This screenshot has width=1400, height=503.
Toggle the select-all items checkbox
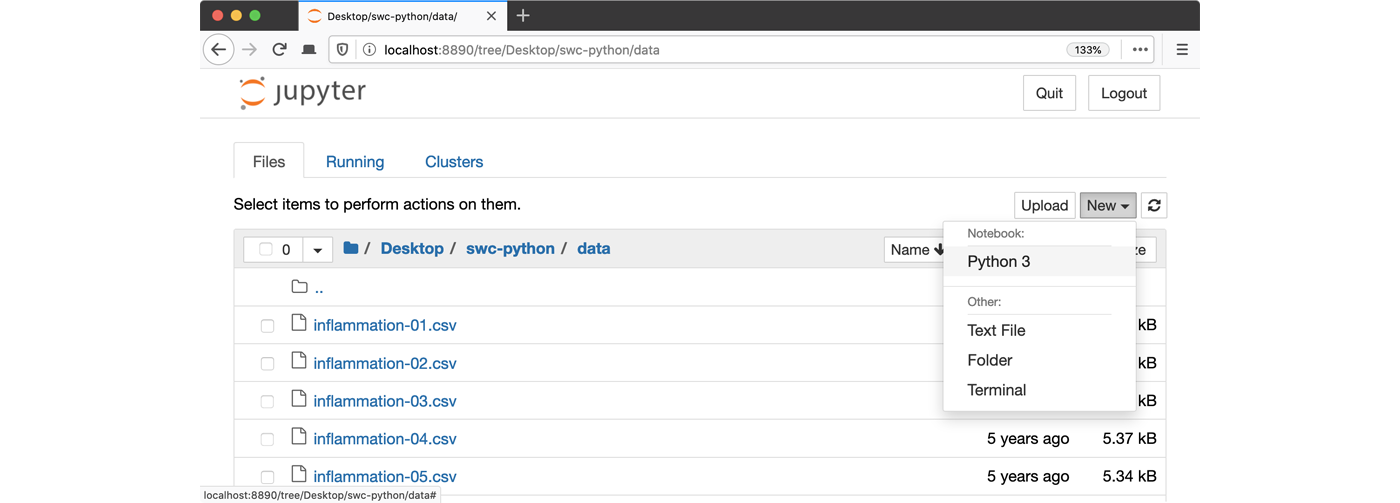point(266,249)
